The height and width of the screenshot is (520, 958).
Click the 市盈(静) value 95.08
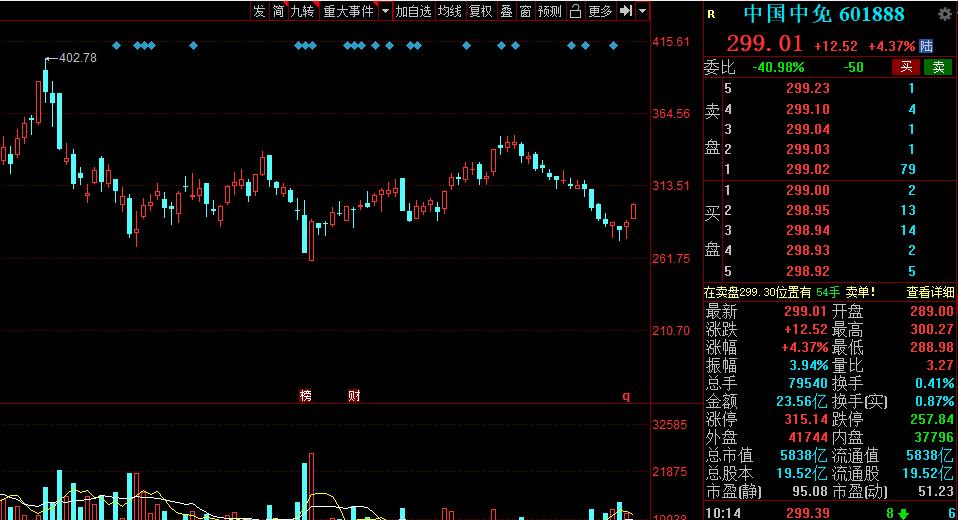[810, 491]
